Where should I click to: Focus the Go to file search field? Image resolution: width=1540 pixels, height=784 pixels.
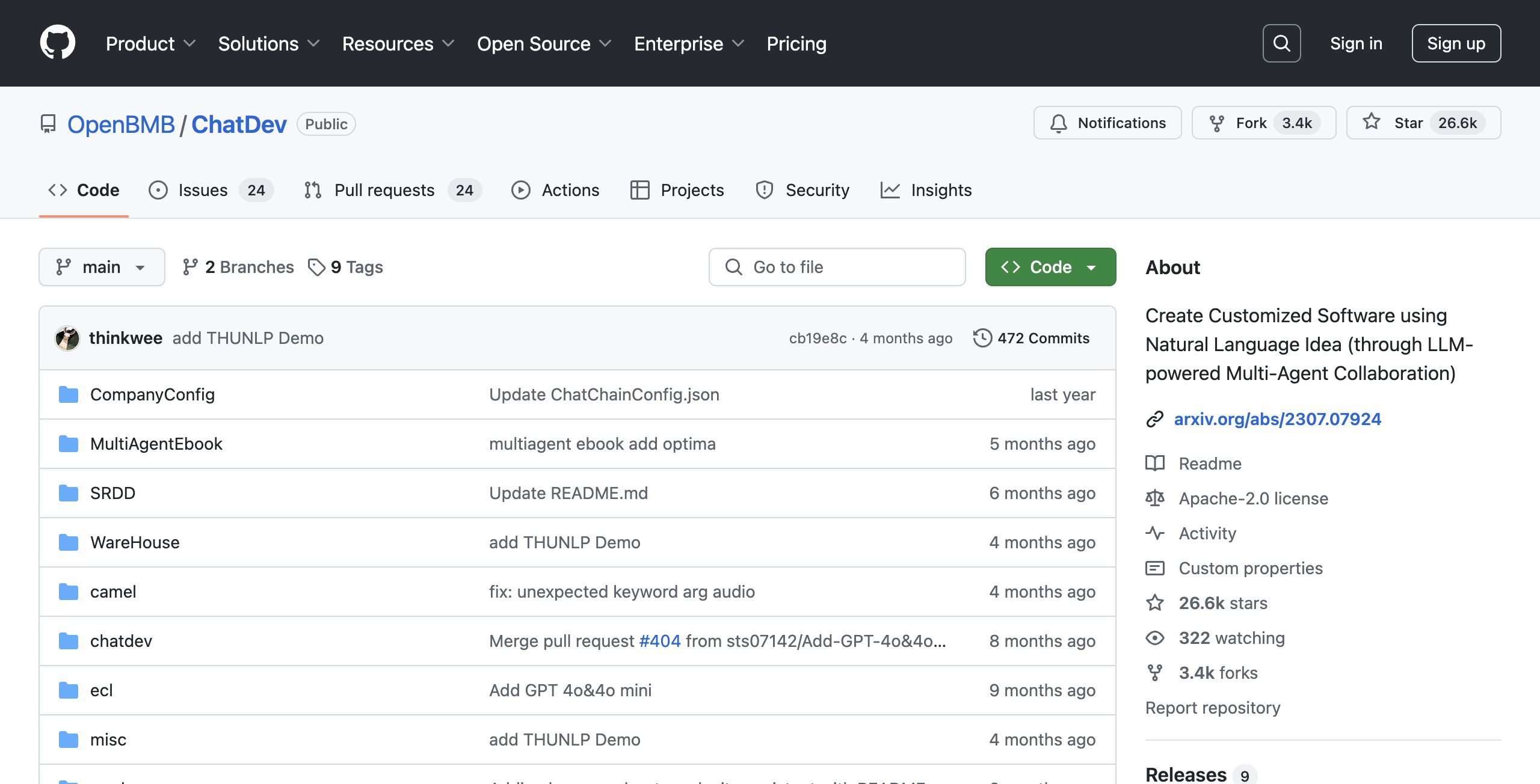coord(837,267)
